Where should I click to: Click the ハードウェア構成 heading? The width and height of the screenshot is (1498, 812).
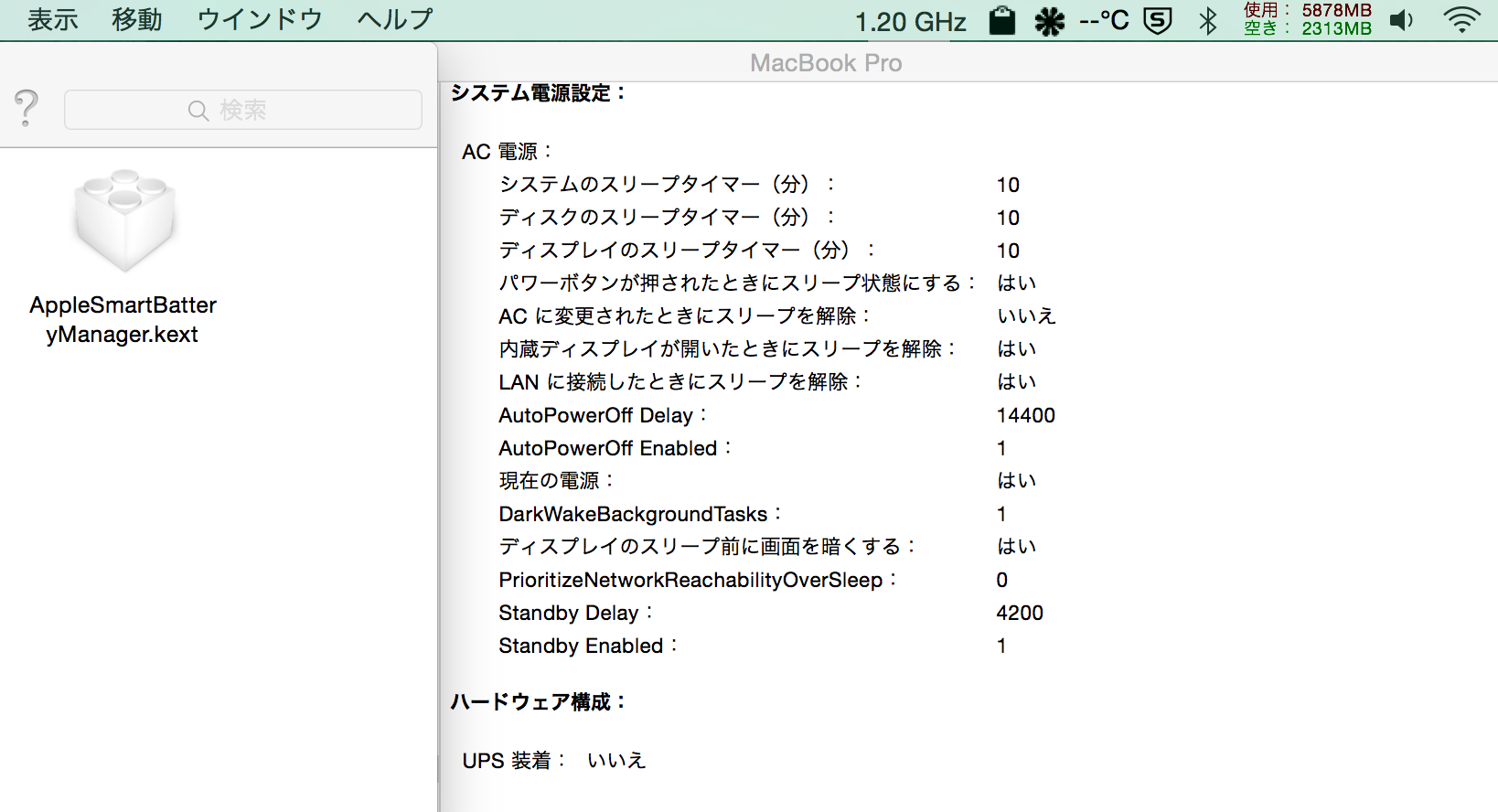(538, 701)
